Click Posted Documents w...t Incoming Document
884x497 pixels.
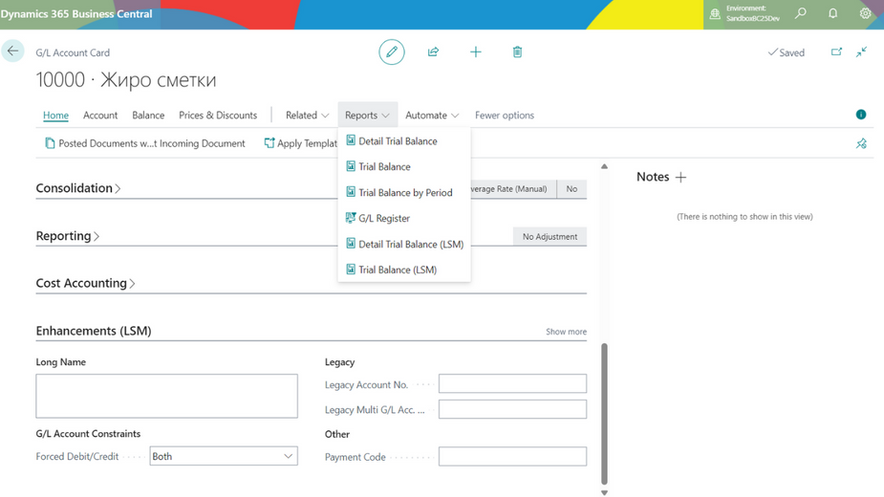[145, 143]
